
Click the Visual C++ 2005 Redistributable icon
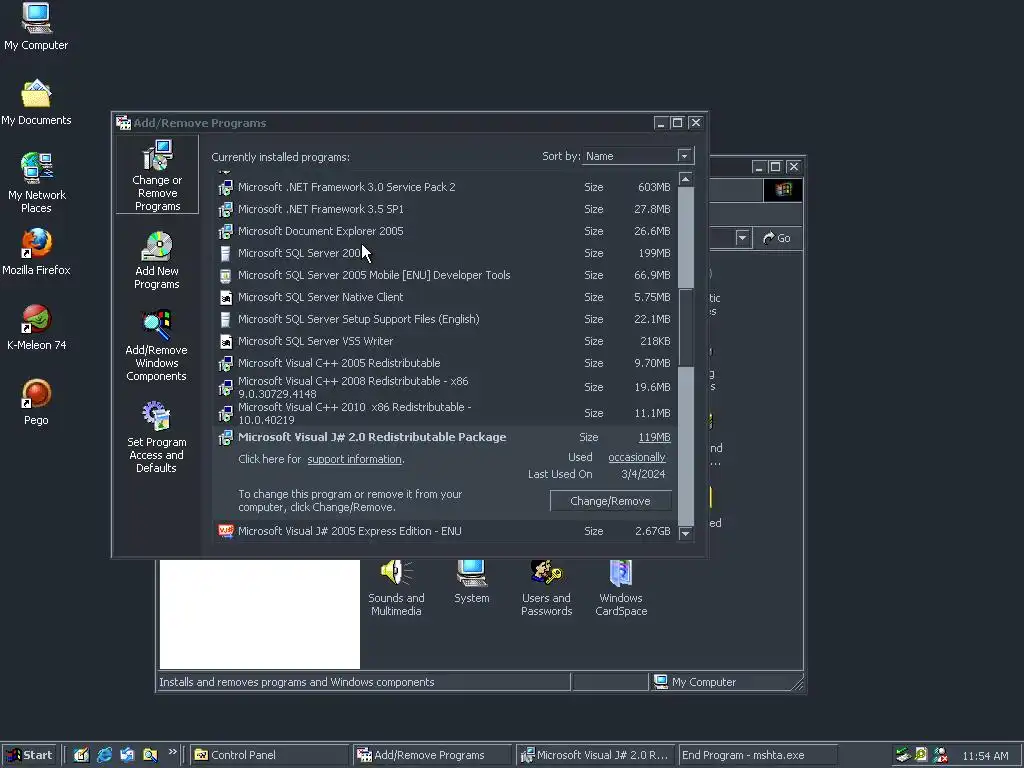point(225,363)
